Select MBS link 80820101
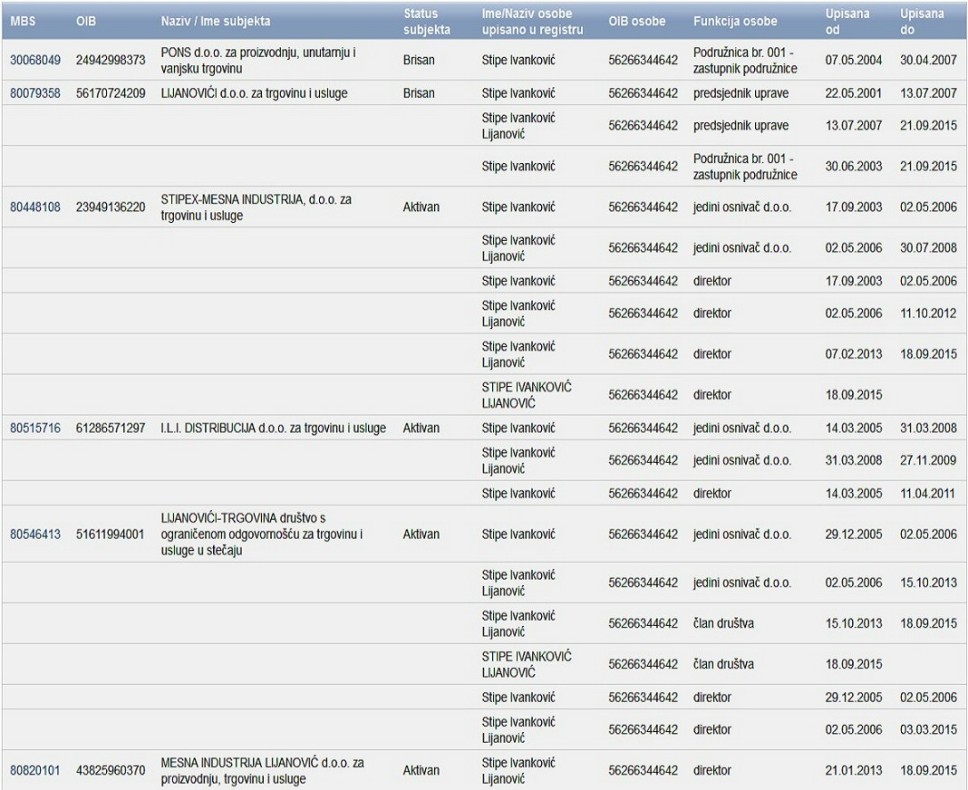The height and width of the screenshot is (790, 968). (x=35, y=771)
